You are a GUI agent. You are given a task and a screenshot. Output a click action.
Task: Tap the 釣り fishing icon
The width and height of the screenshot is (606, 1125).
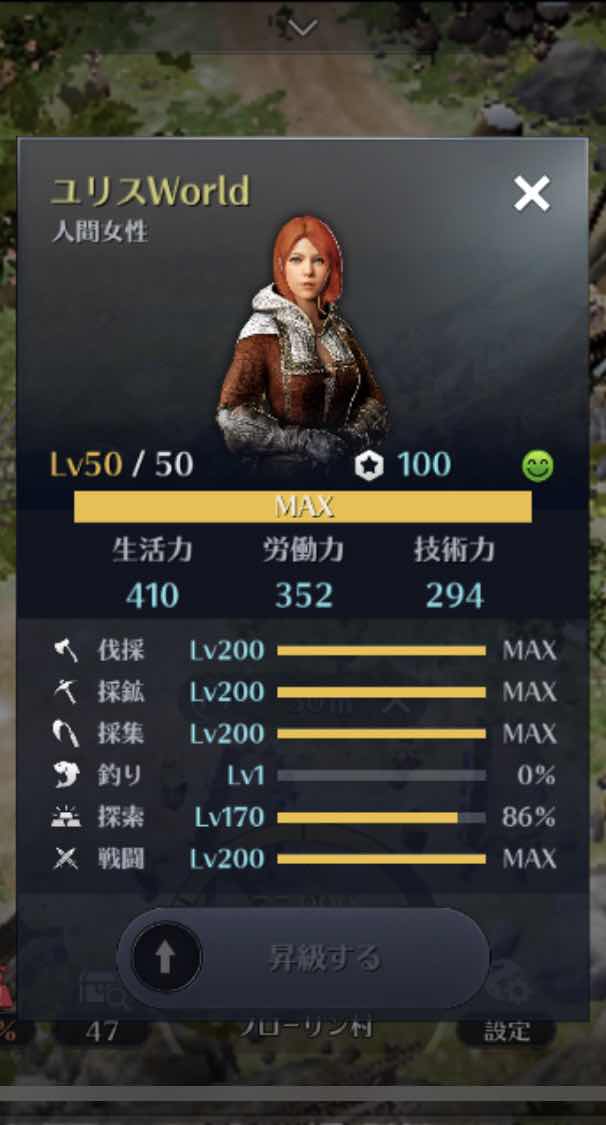(x=66, y=775)
